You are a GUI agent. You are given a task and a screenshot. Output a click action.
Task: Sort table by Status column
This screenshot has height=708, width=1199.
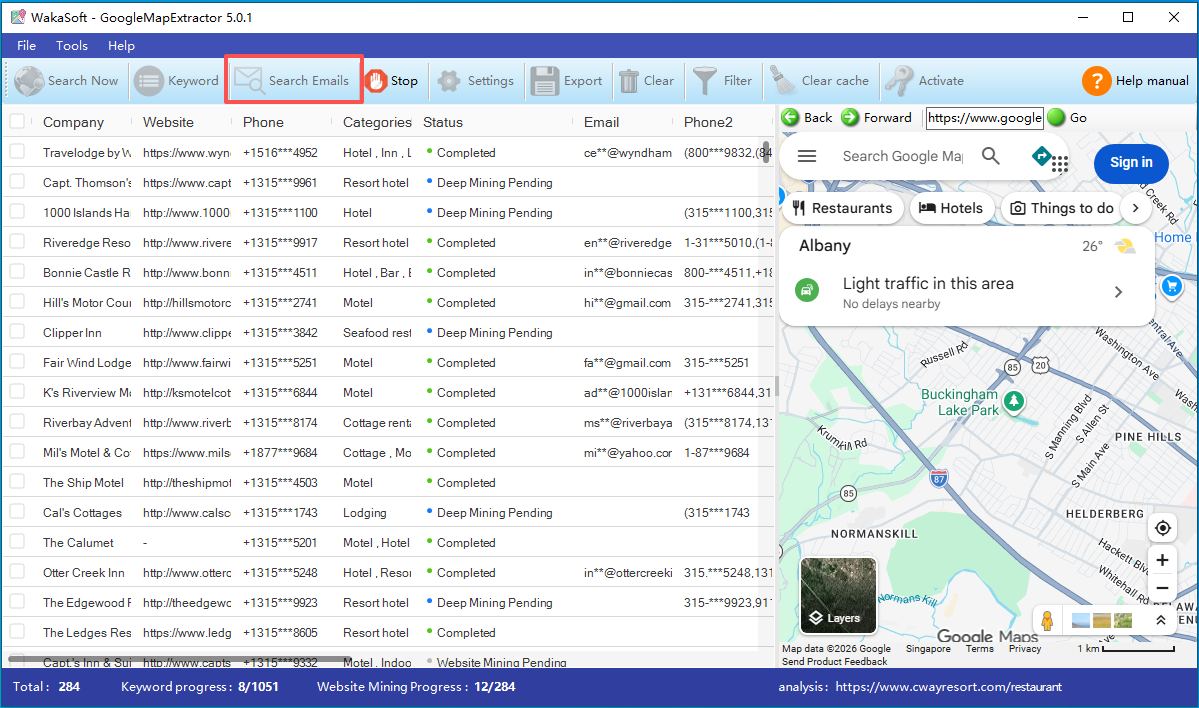pos(443,122)
